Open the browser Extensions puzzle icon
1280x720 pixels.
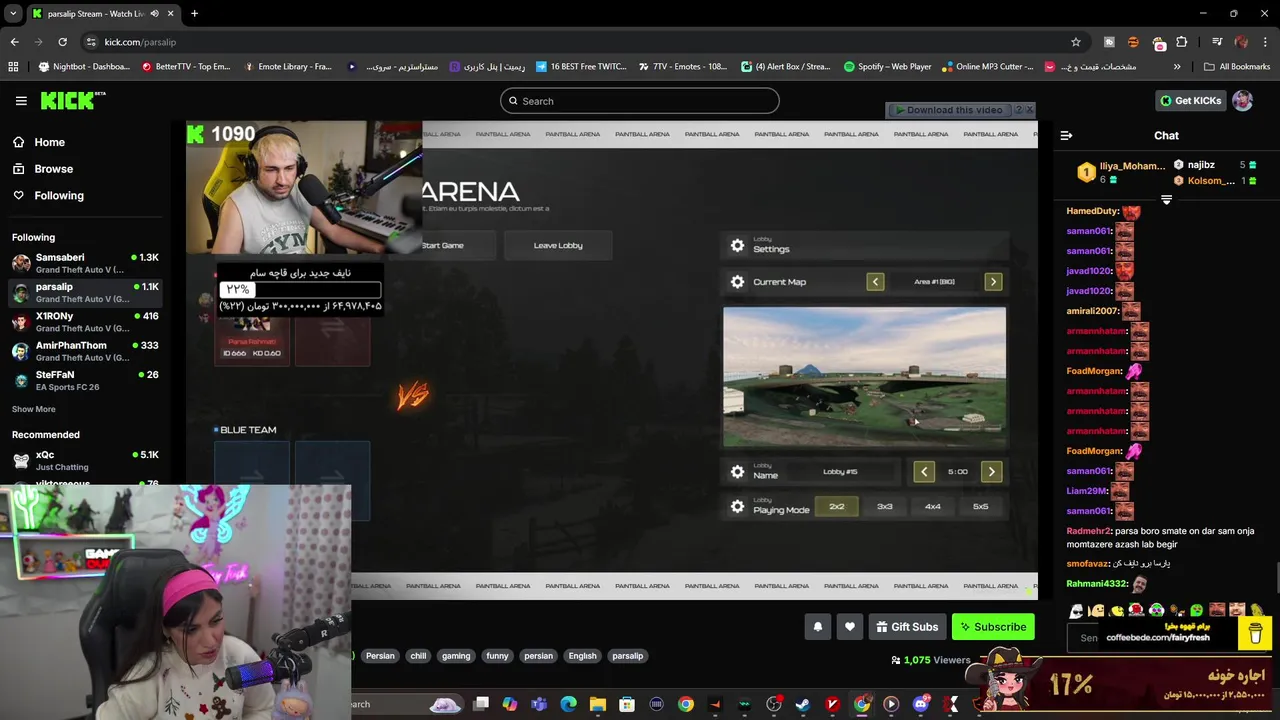(1182, 42)
